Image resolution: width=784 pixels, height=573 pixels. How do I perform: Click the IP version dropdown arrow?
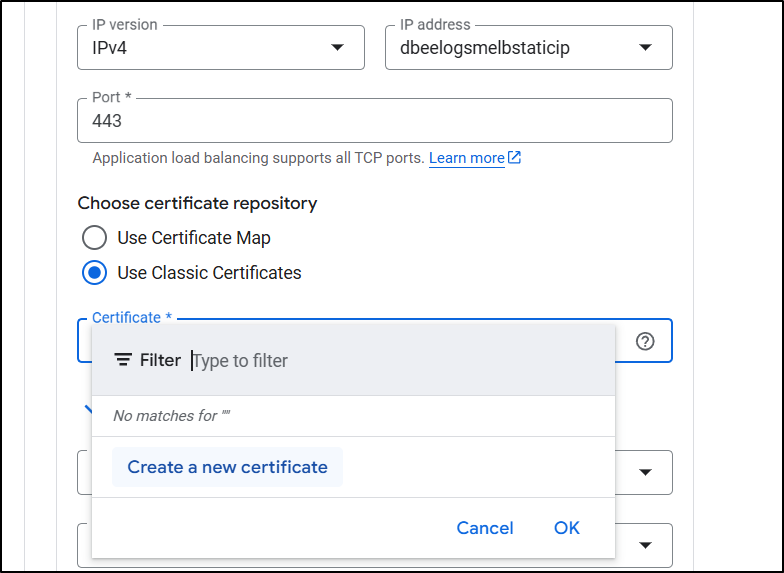[x=337, y=48]
